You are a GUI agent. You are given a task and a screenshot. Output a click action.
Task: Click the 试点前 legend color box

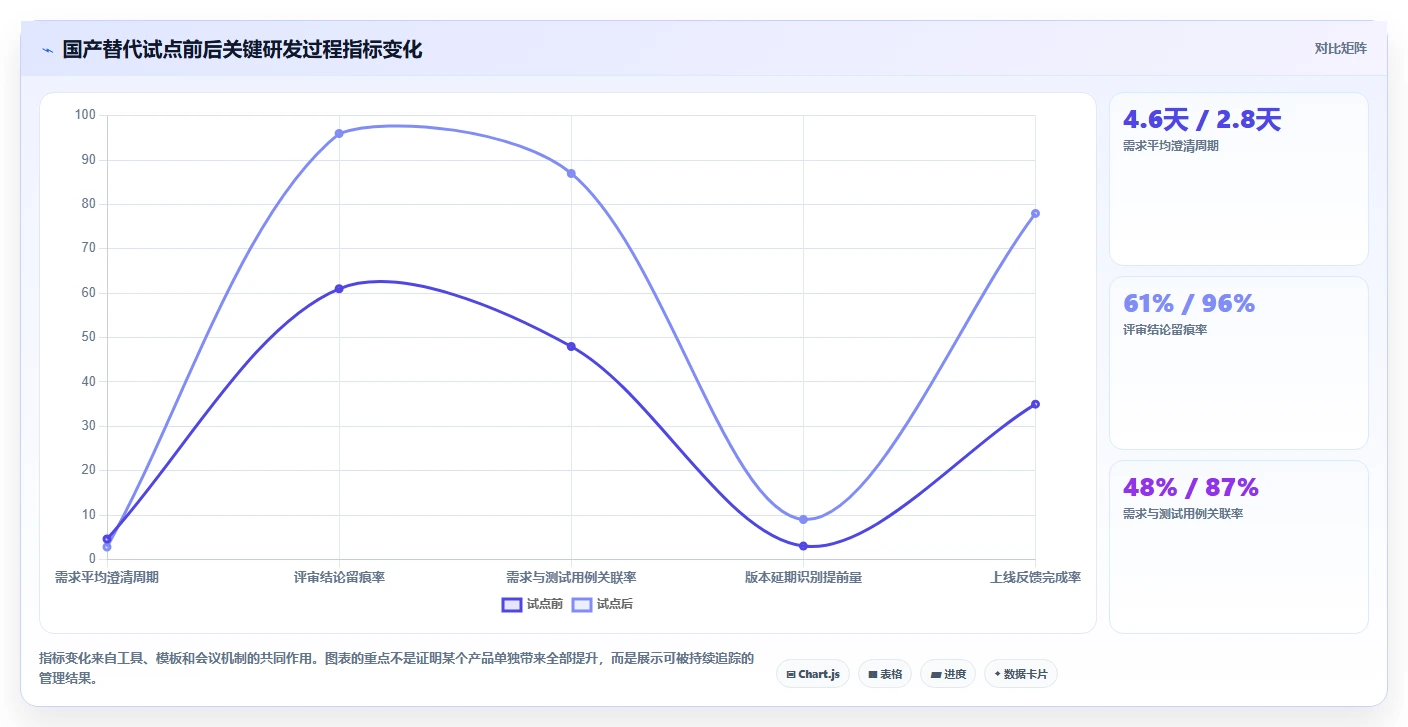pos(511,604)
